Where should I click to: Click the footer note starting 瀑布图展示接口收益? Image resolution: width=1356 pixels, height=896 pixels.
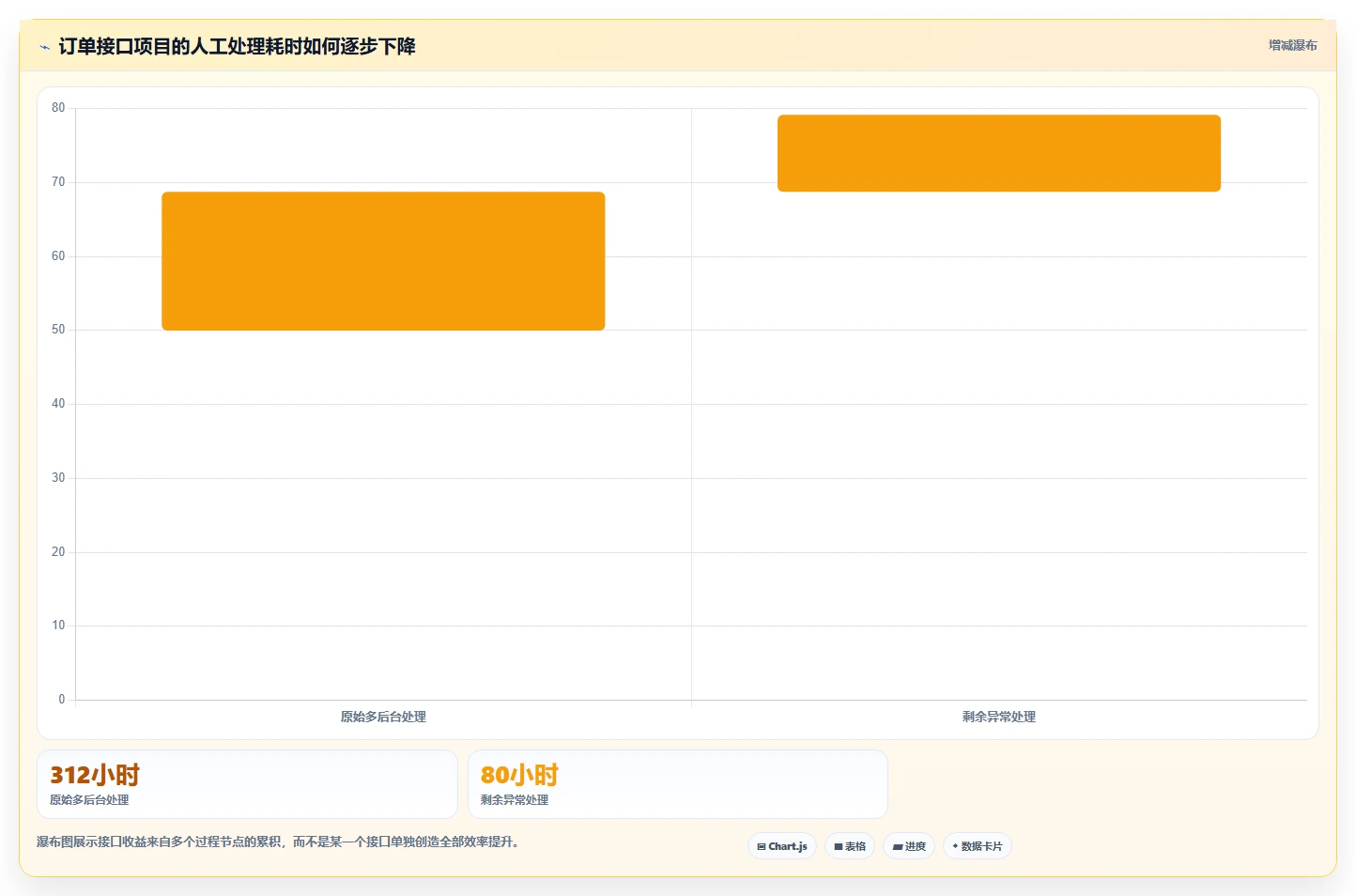[278, 842]
